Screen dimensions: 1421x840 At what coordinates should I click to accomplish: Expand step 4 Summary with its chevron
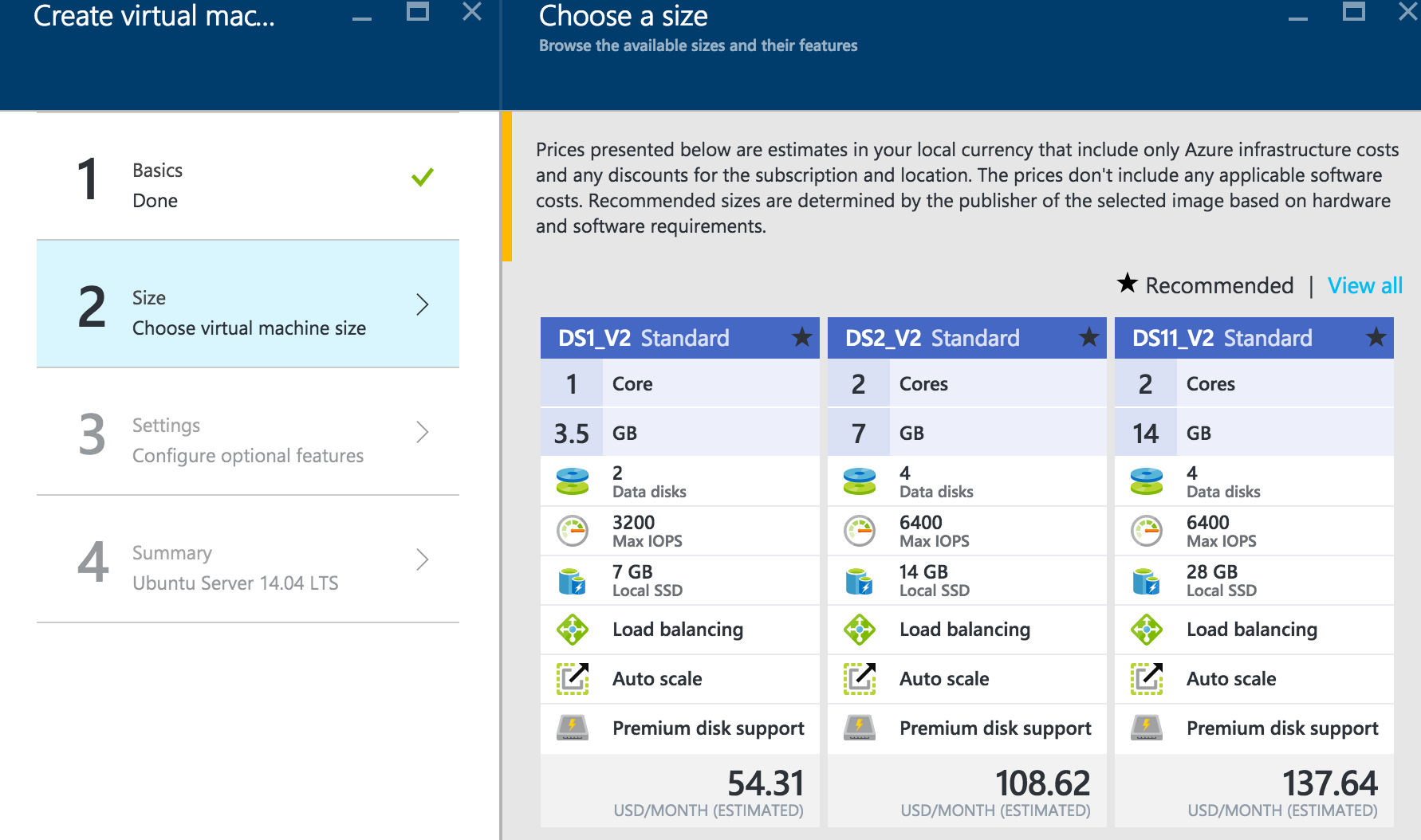coord(423,559)
